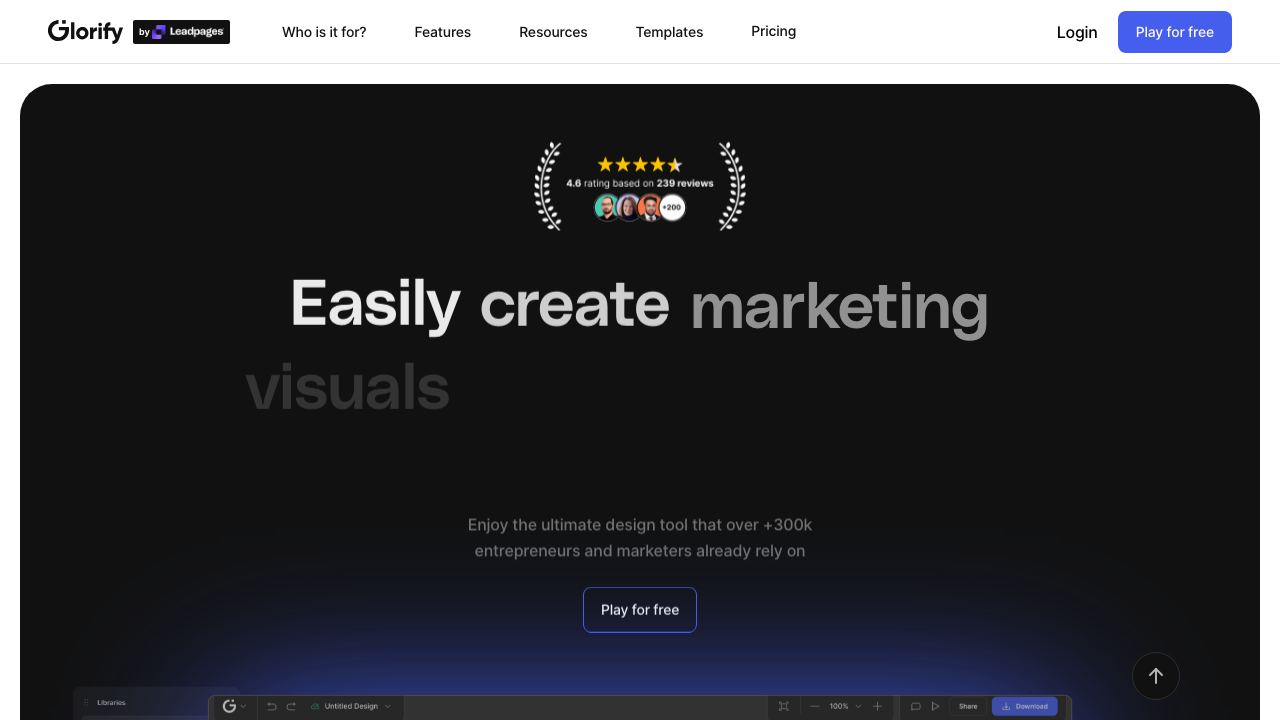
Task: Click the five-star rating icons
Action: click(x=640, y=165)
